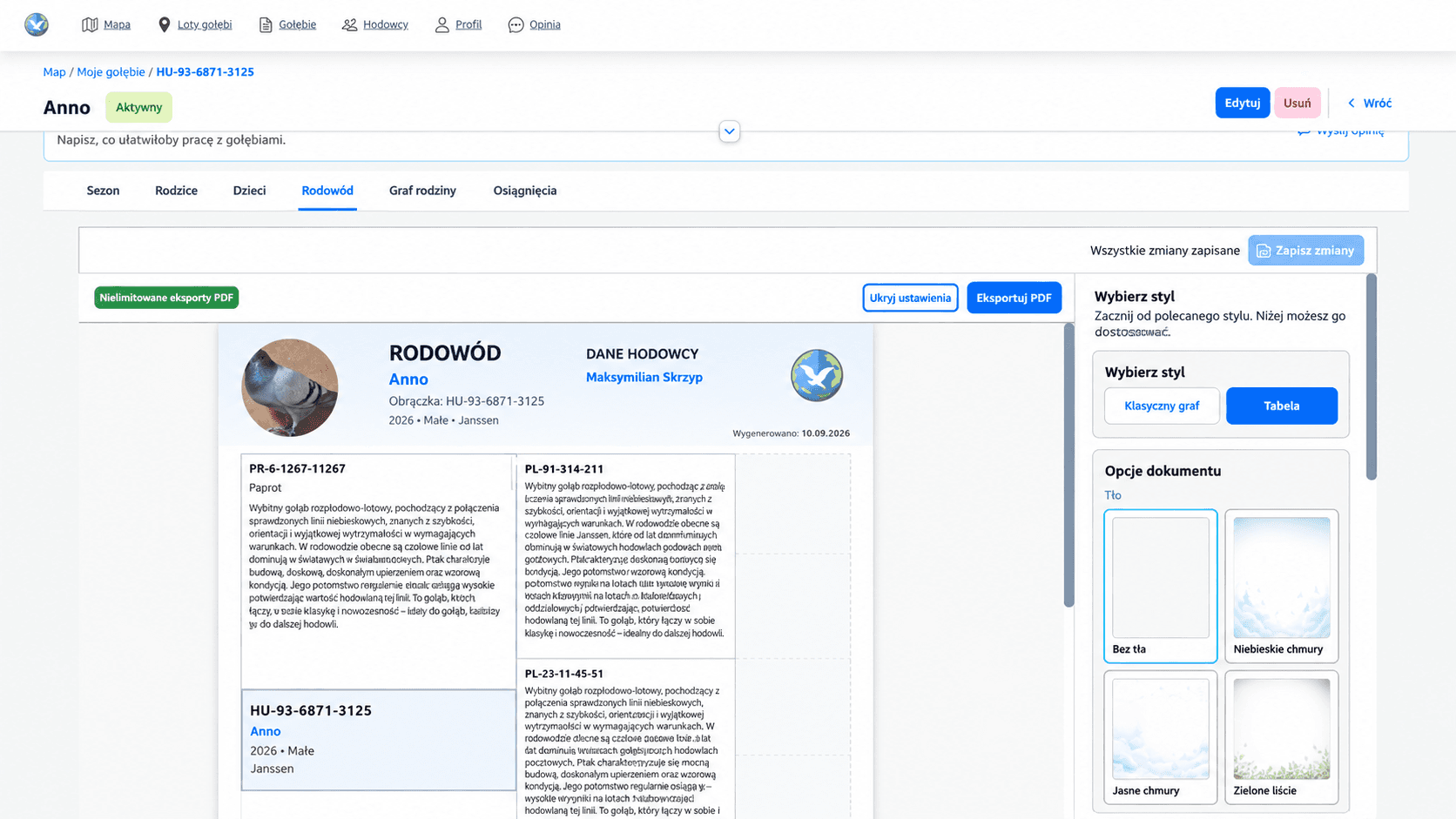Click the breeder globe logo in pedigree
1456x819 pixels.
point(817,375)
